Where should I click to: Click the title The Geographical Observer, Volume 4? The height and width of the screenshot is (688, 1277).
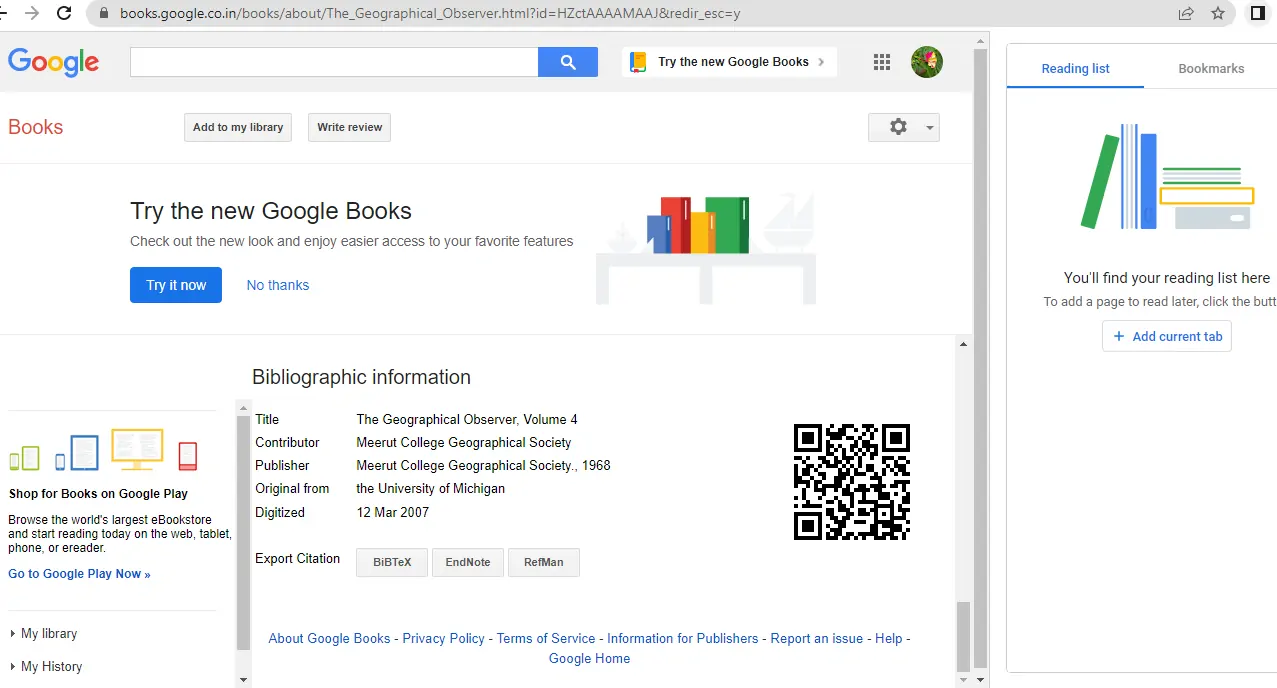467,419
